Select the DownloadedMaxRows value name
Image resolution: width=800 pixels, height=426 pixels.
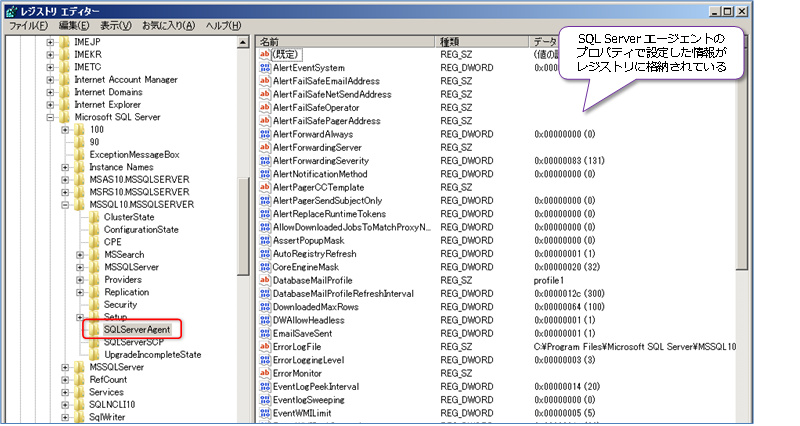coord(316,307)
